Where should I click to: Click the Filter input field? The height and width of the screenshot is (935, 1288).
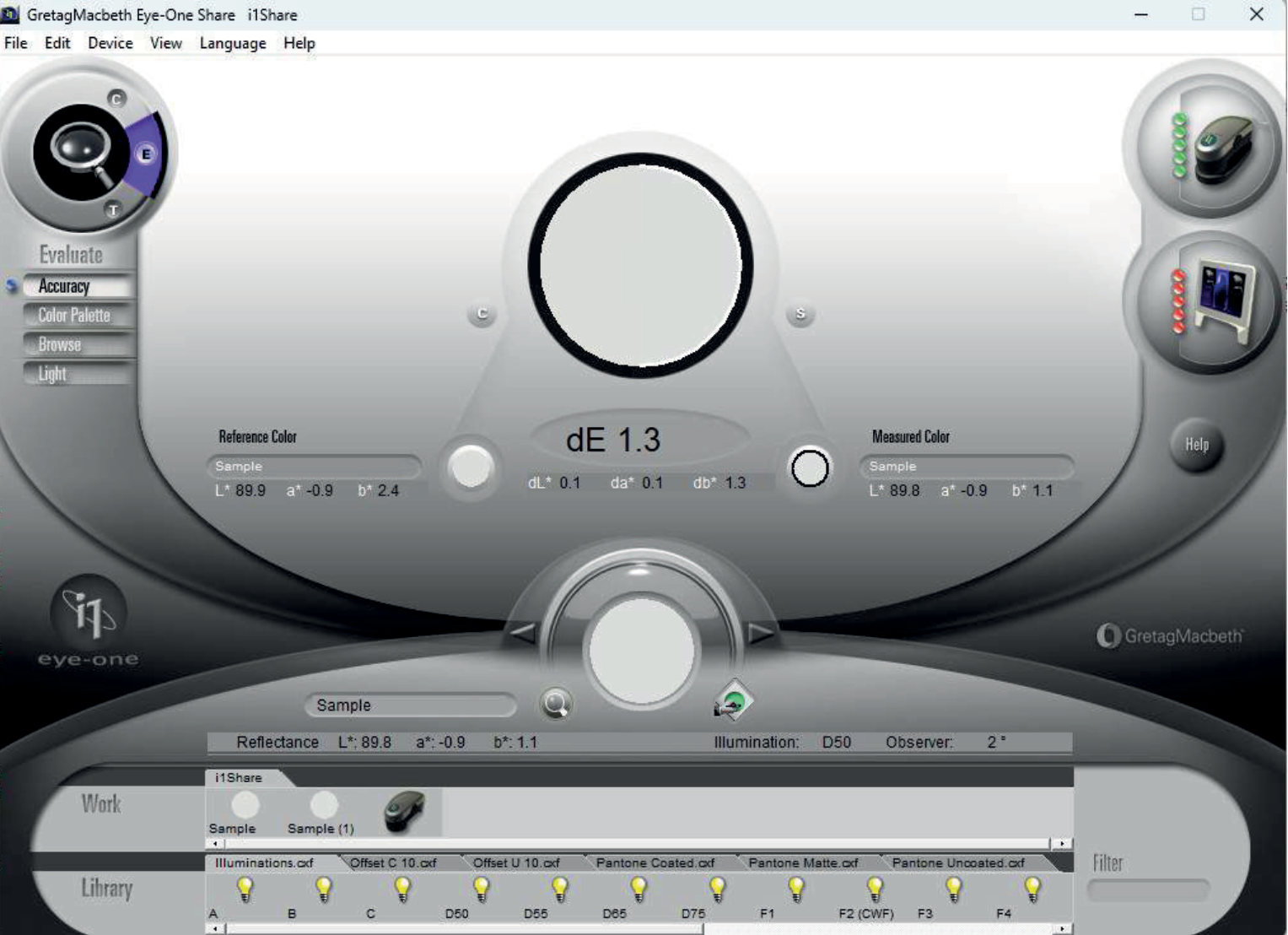pyautogui.click(x=1149, y=890)
